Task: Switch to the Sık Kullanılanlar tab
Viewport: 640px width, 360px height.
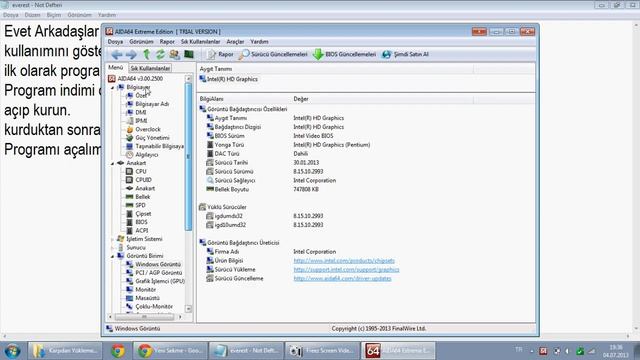Action: (x=150, y=68)
